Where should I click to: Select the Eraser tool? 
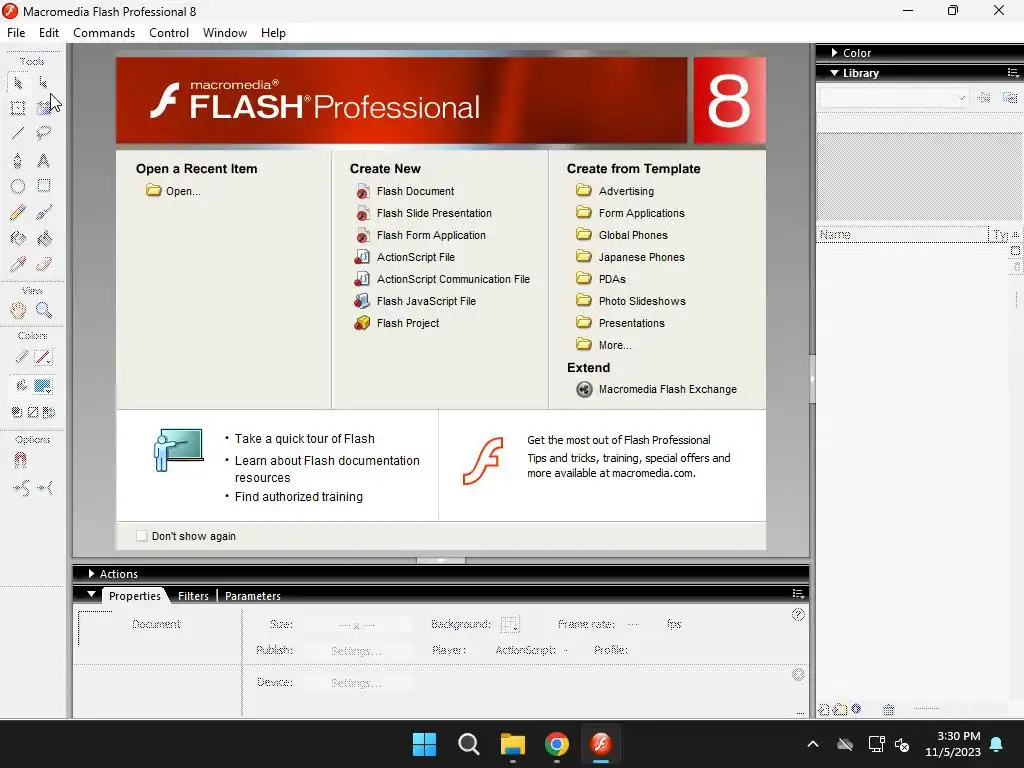pos(44,264)
